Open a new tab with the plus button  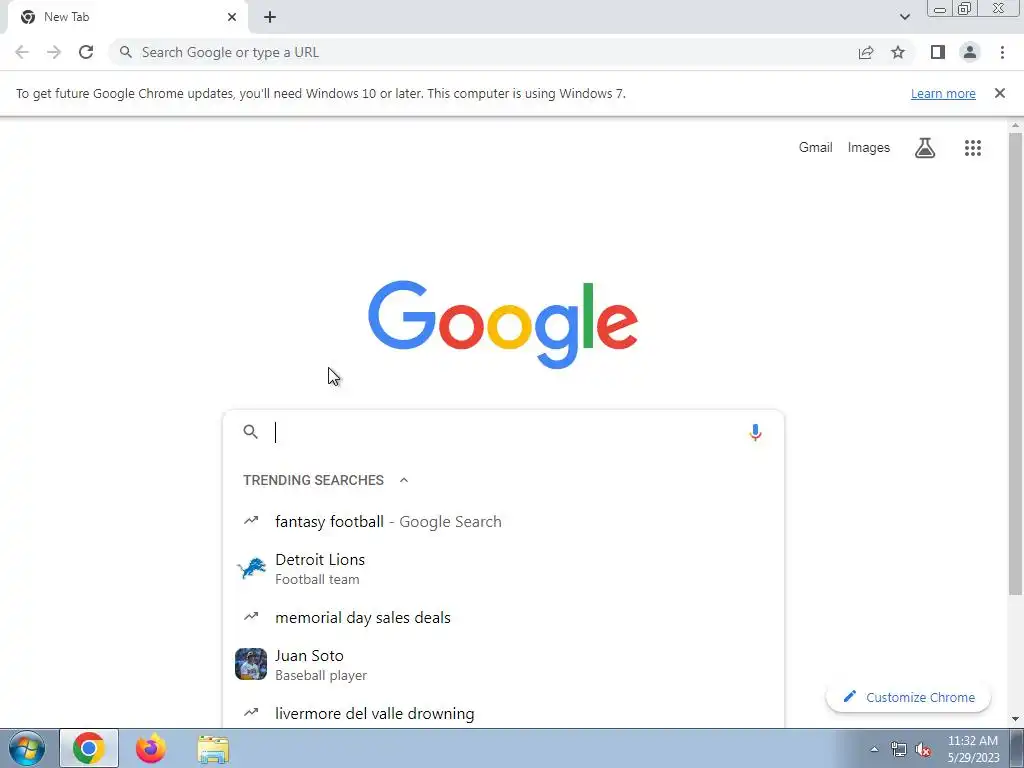[x=270, y=17]
